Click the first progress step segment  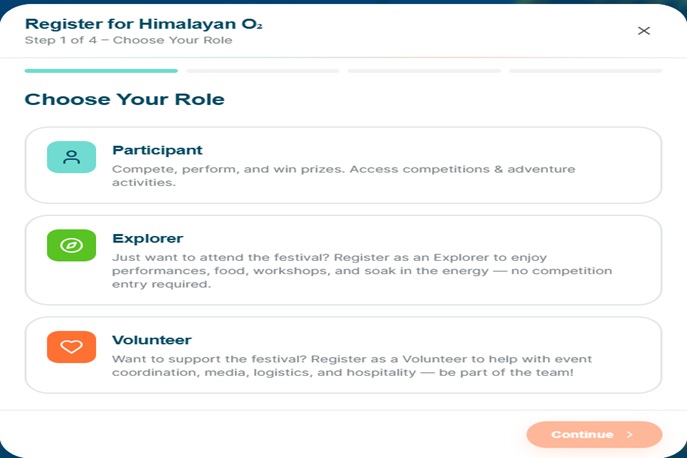pos(101,71)
